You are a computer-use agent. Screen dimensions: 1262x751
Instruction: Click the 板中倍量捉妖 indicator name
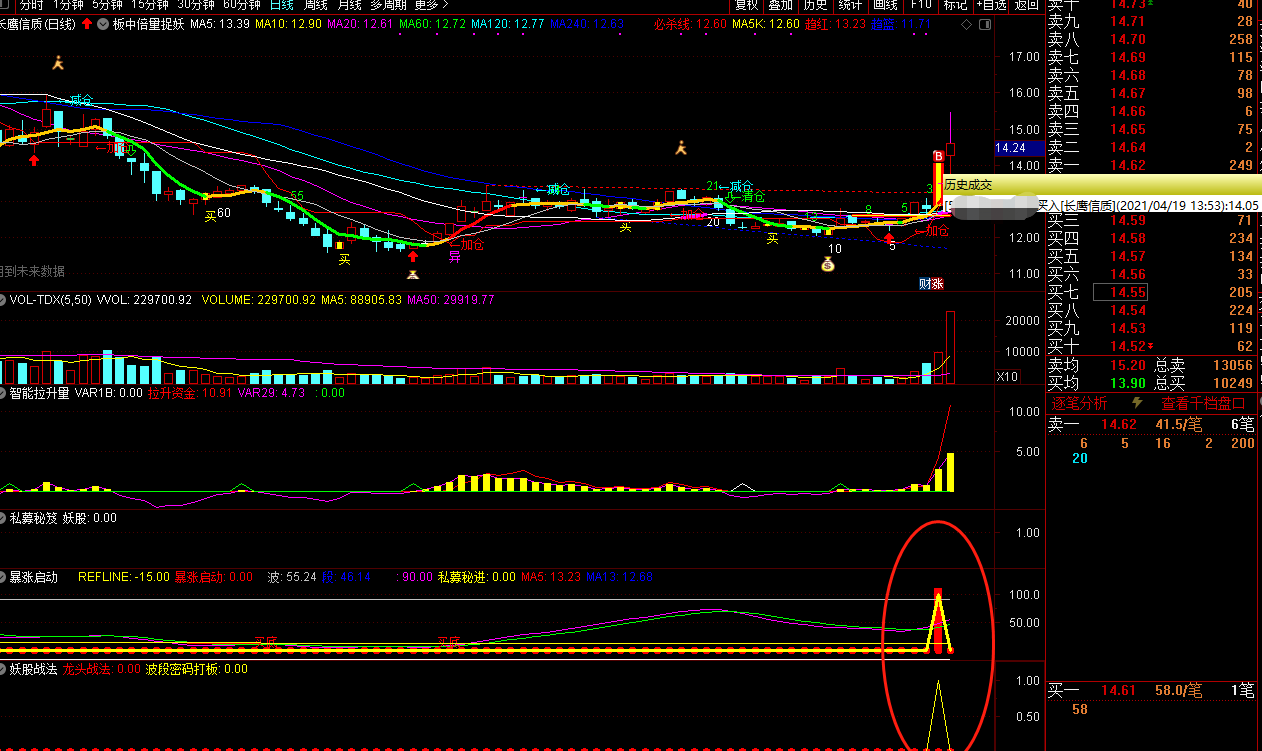click(149, 24)
